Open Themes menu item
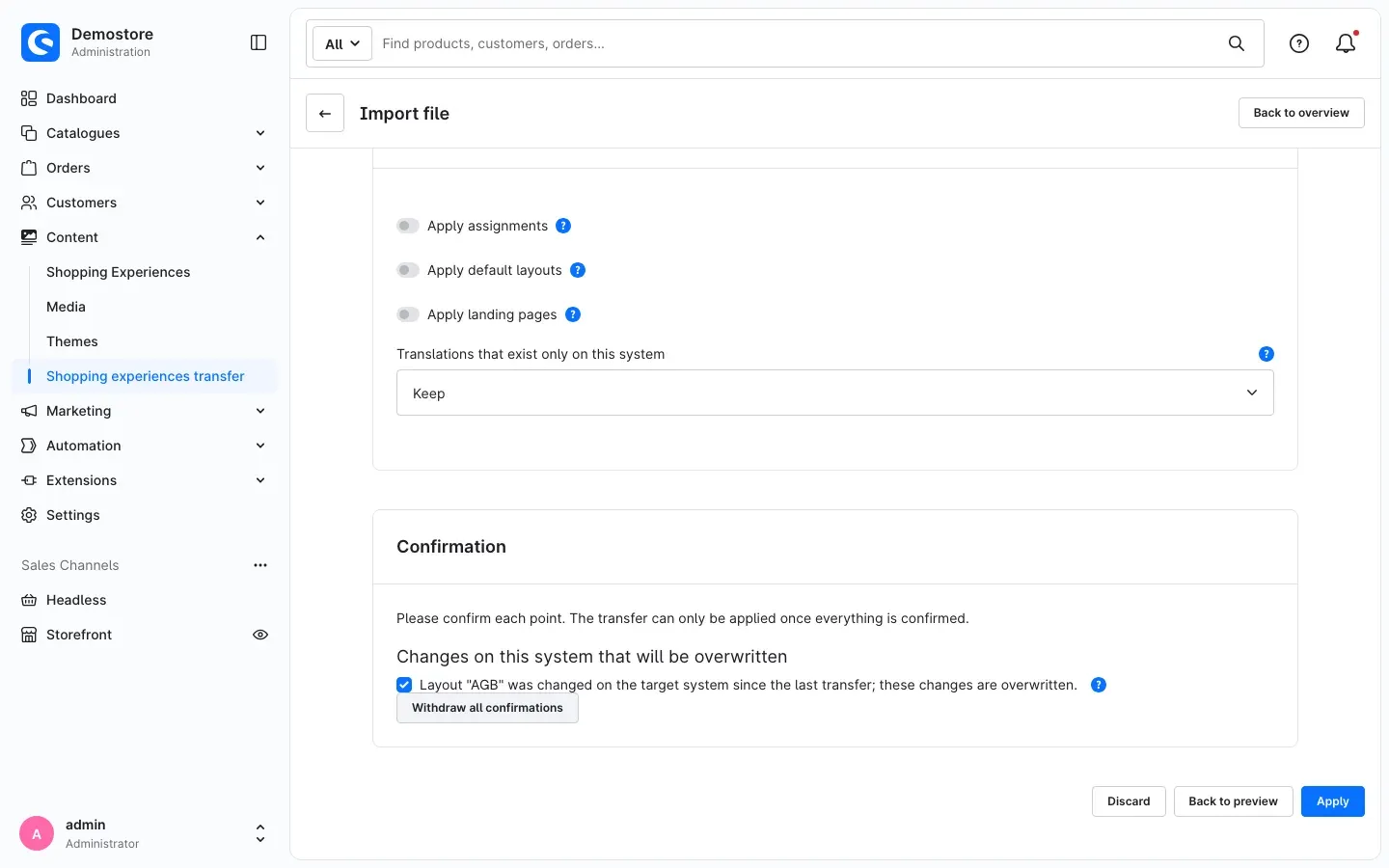Image resolution: width=1389 pixels, height=868 pixels. tap(72, 341)
